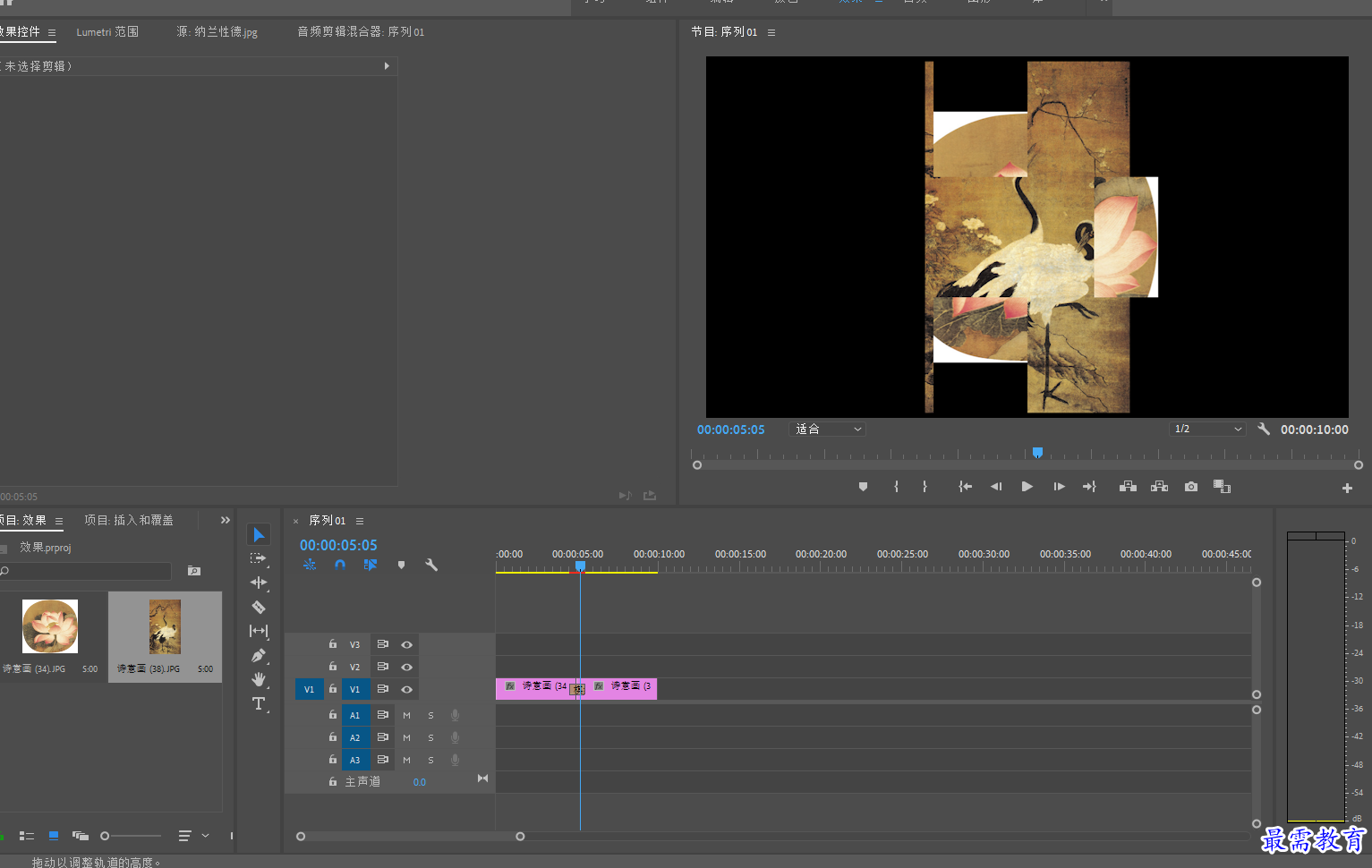
Task: Go to Out point in program monitor
Action: pos(1089,487)
